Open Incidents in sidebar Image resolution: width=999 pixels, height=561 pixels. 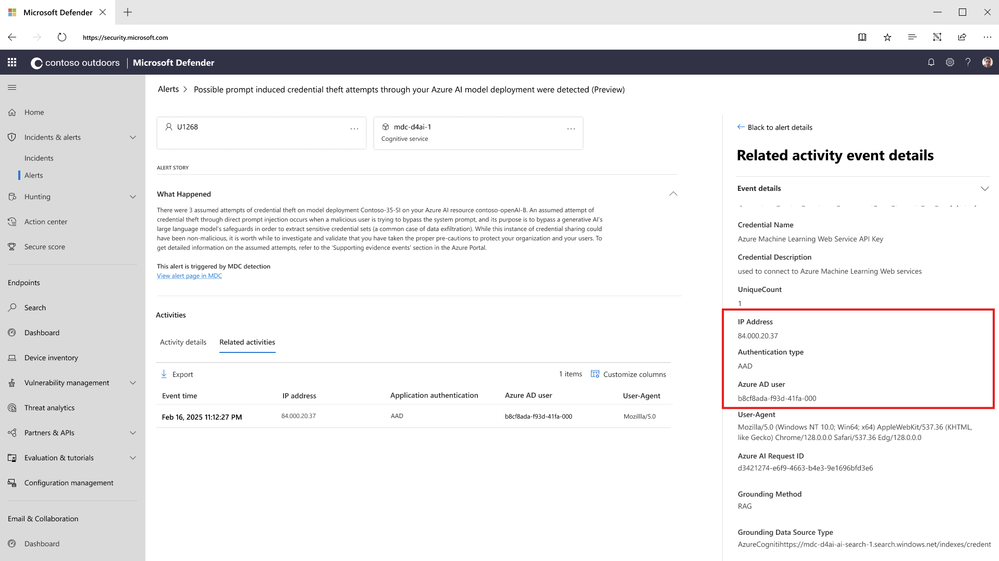[x=39, y=158]
